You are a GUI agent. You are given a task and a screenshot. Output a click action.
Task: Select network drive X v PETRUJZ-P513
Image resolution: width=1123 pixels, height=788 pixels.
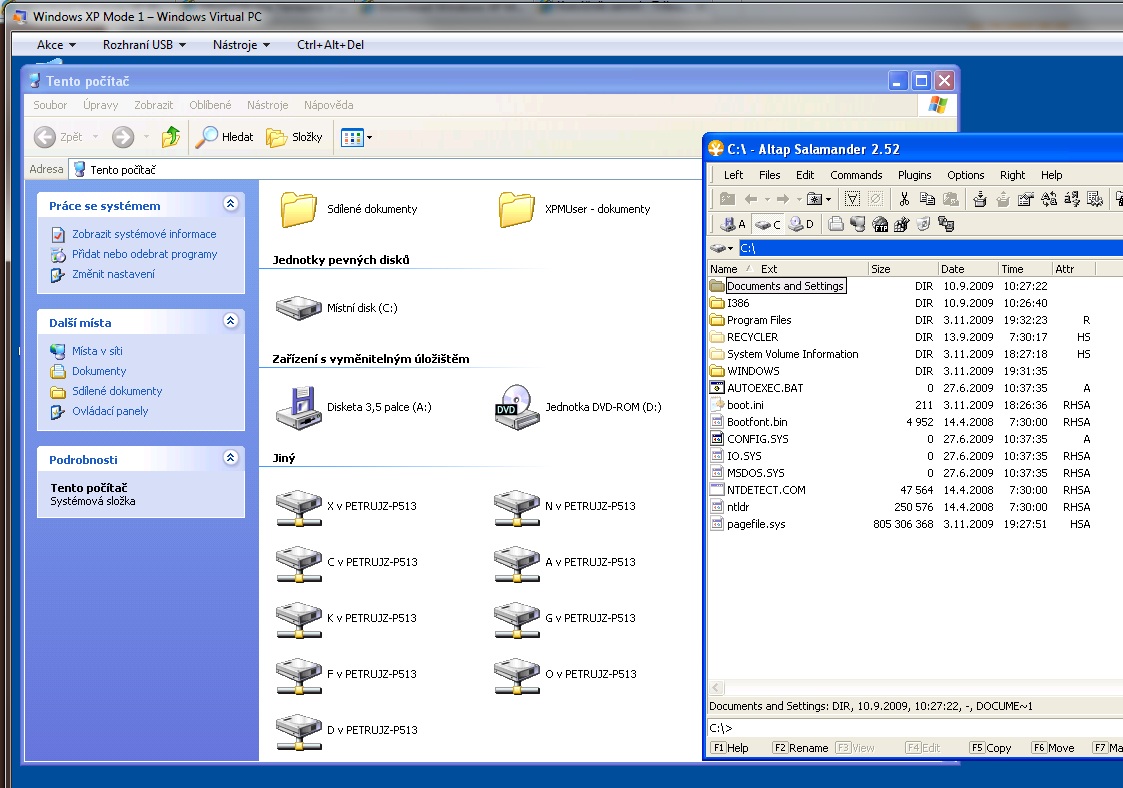coord(347,506)
